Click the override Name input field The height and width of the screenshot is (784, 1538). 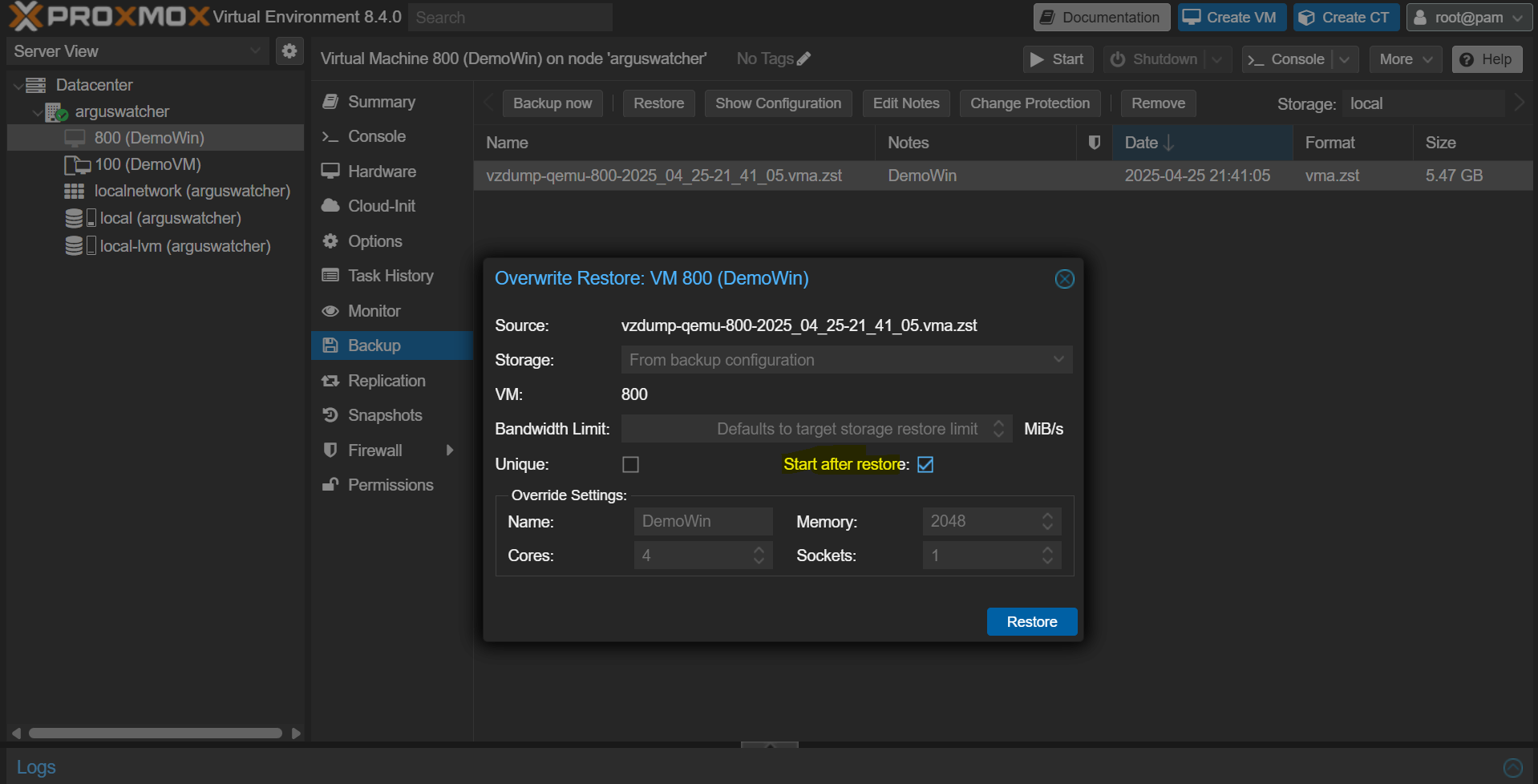pos(703,522)
